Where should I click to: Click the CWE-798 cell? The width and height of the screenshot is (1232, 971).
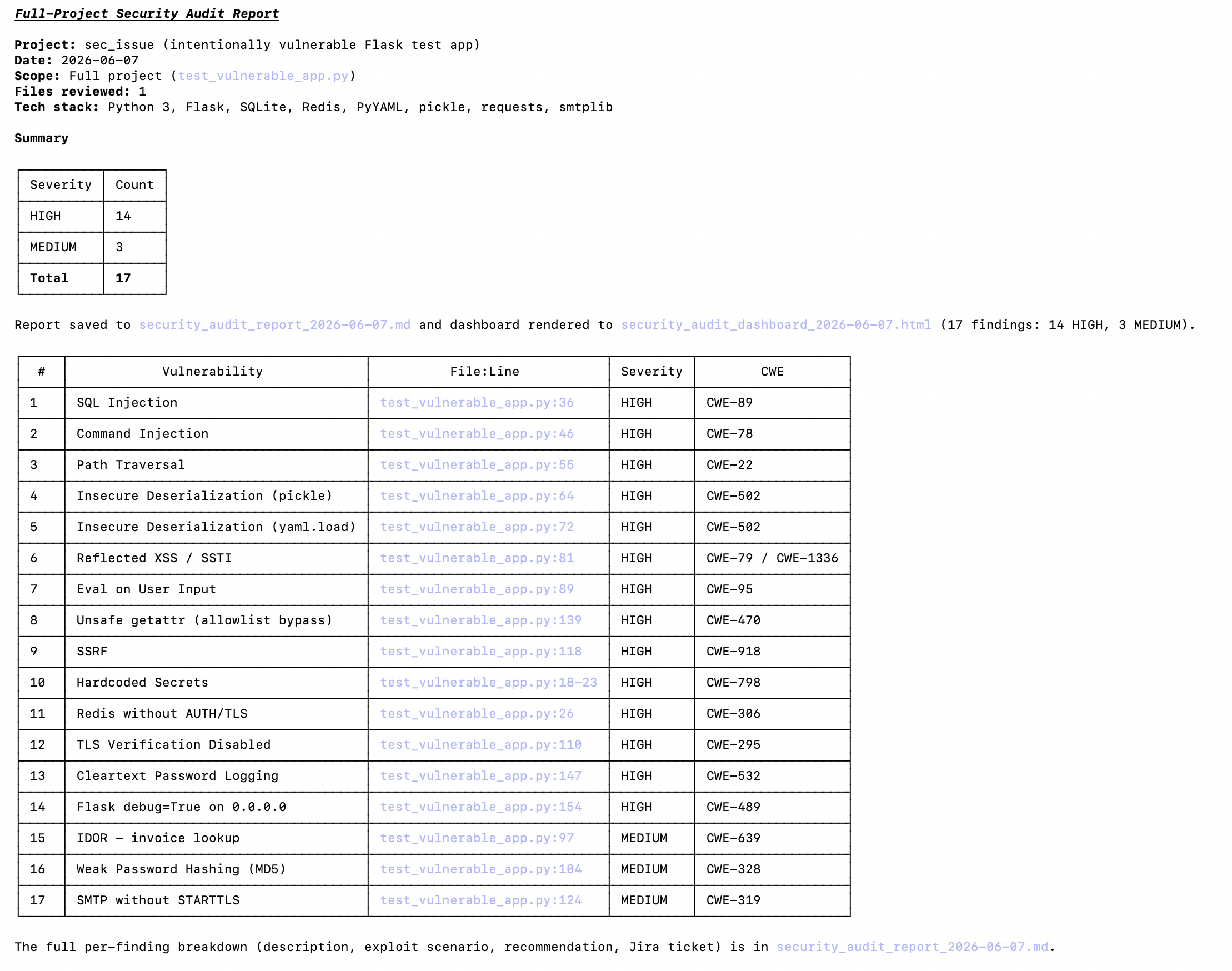click(x=772, y=682)
